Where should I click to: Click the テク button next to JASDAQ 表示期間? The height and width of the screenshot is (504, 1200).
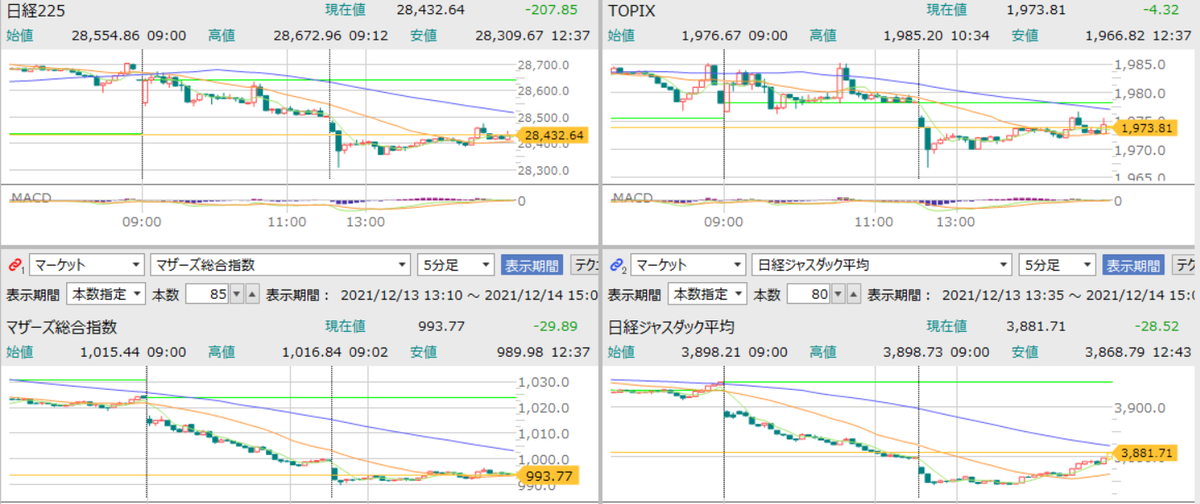click(x=1185, y=265)
